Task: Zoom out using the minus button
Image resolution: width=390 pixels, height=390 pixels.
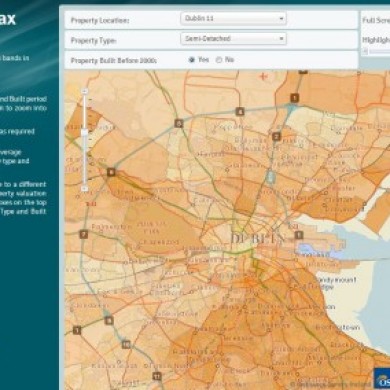Action: pos(85,189)
